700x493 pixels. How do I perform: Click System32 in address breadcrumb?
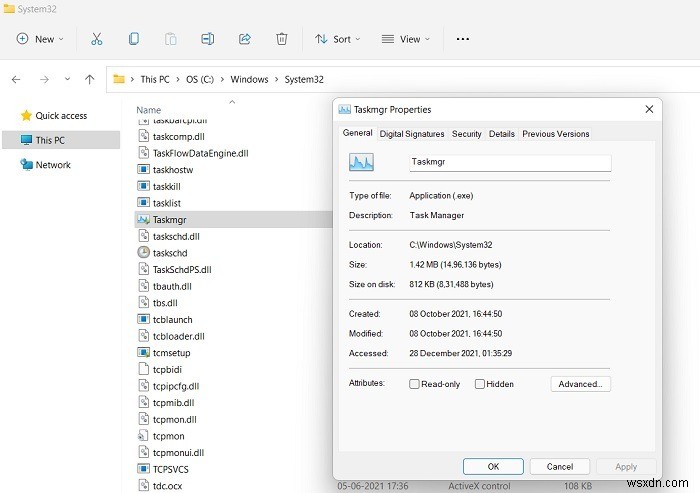tap(304, 79)
